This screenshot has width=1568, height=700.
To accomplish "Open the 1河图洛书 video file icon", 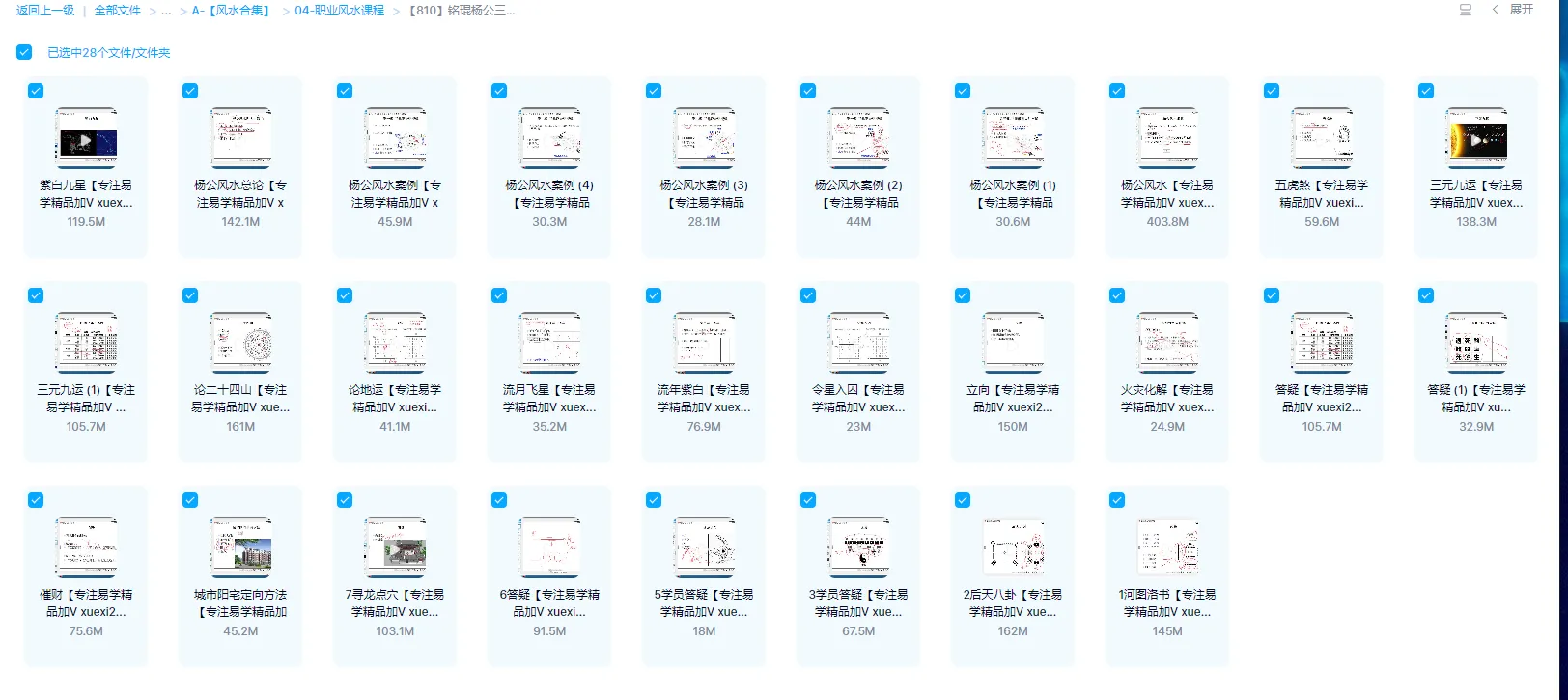I will click(1167, 548).
